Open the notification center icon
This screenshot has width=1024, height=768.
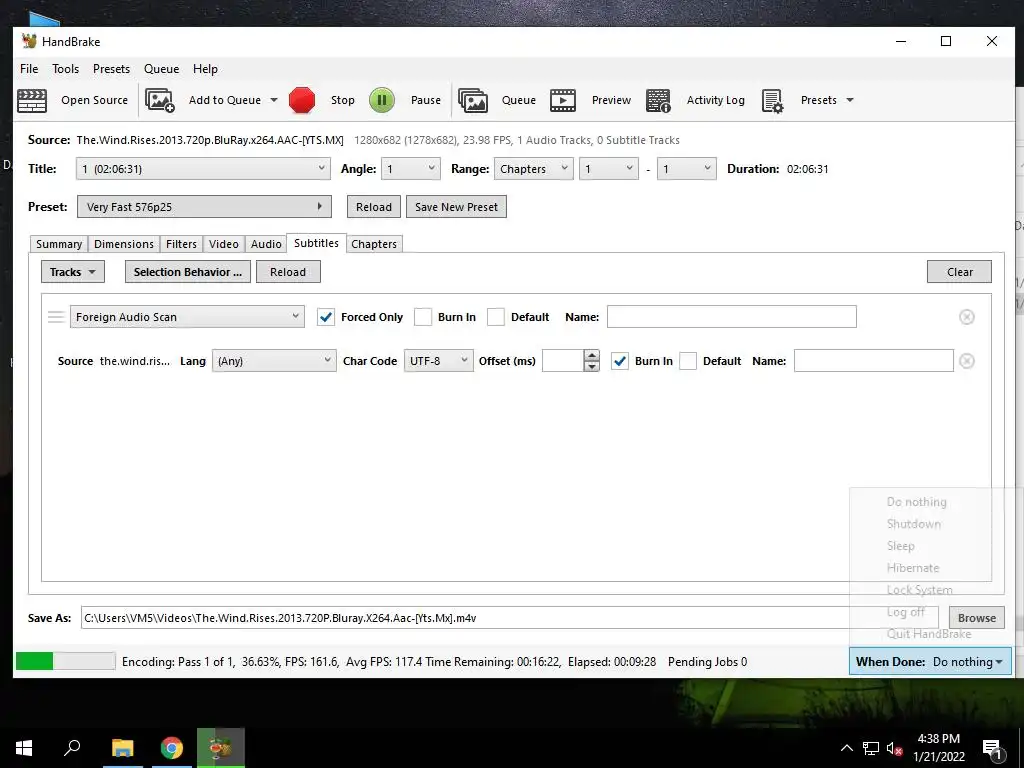993,750
